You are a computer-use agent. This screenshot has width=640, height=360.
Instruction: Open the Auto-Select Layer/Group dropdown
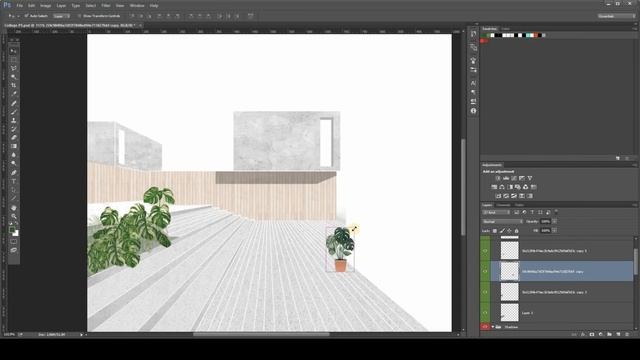[x=61, y=16]
